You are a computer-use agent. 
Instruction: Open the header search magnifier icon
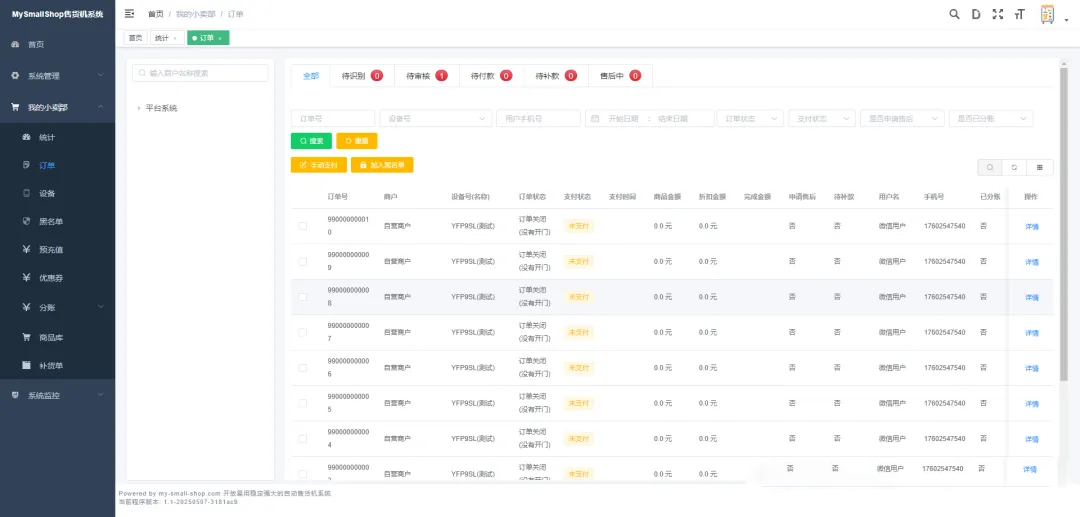[x=954, y=14]
